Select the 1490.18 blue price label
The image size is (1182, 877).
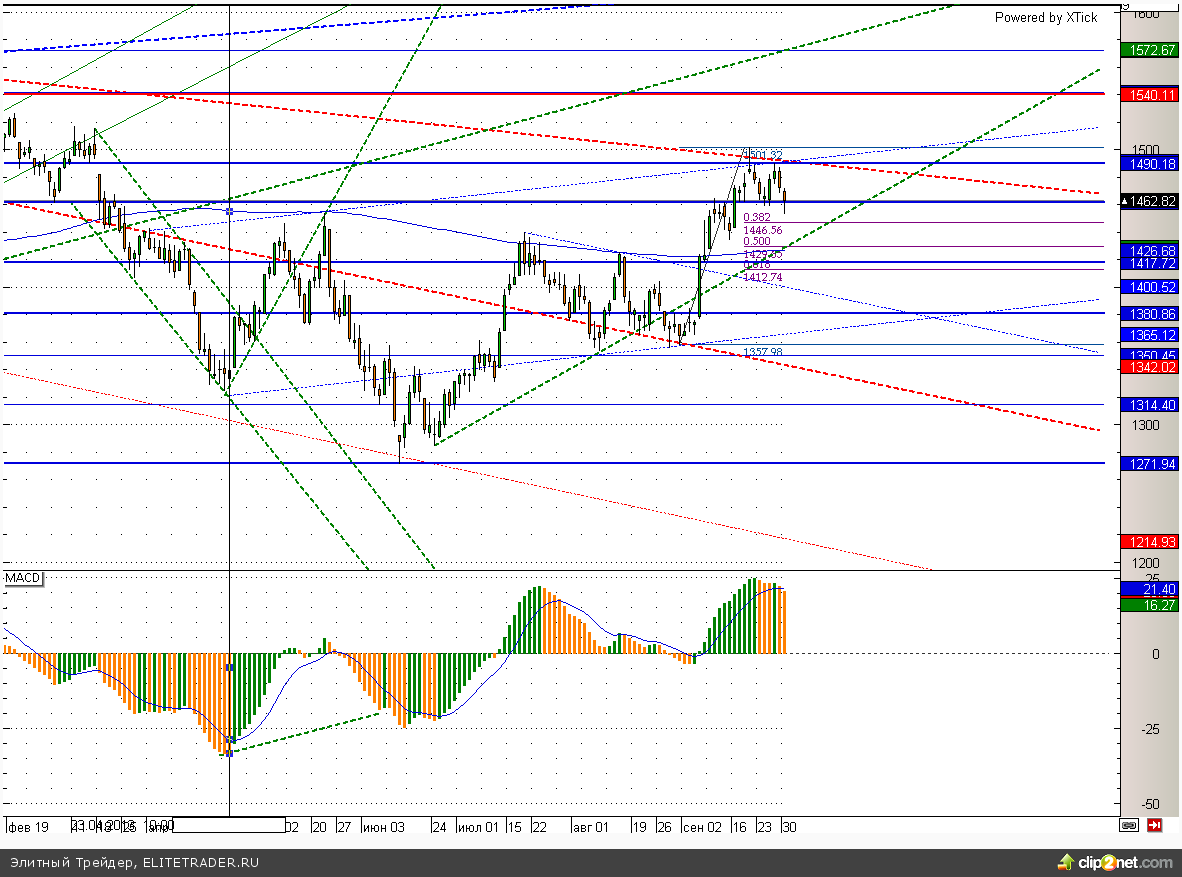[x=1150, y=163]
